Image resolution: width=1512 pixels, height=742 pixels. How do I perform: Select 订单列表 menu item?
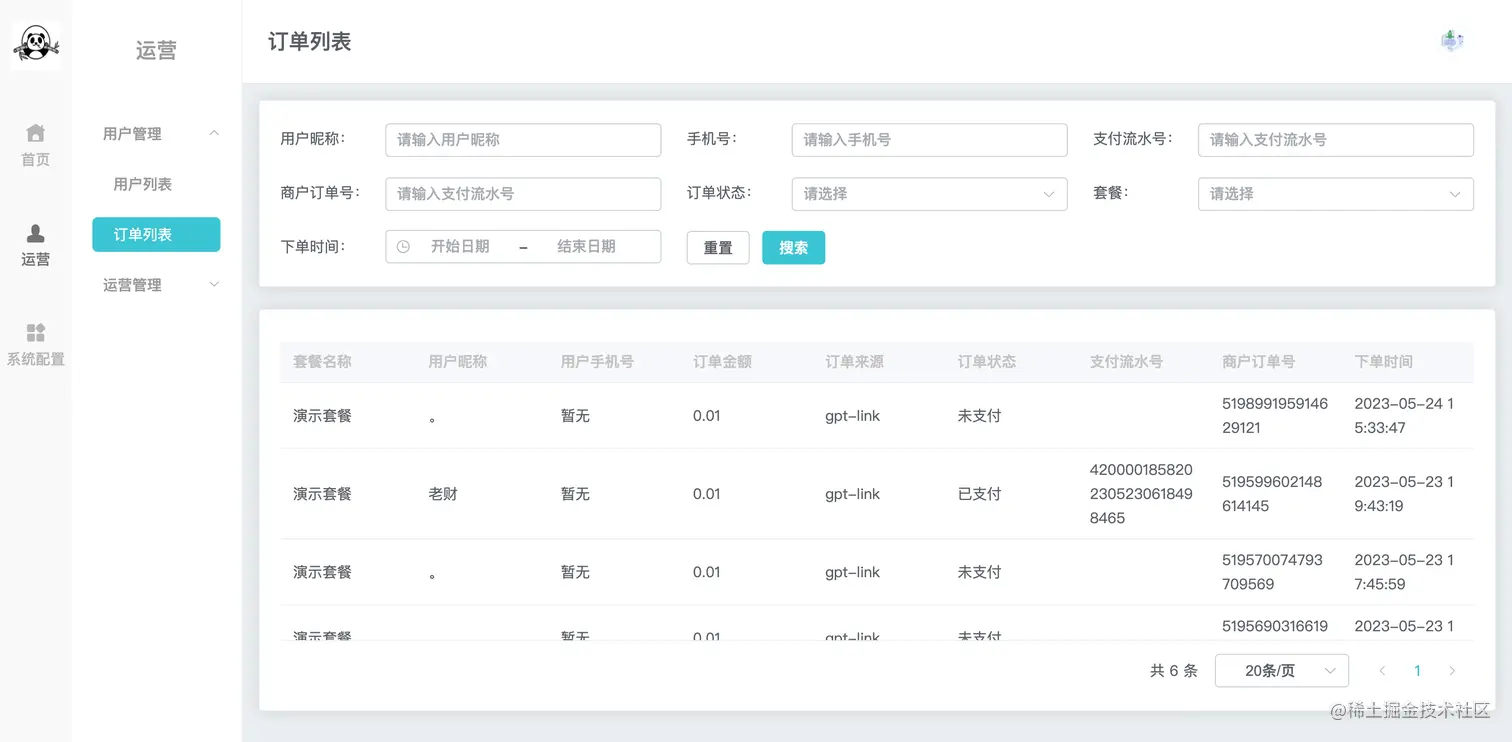pos(156,235)
